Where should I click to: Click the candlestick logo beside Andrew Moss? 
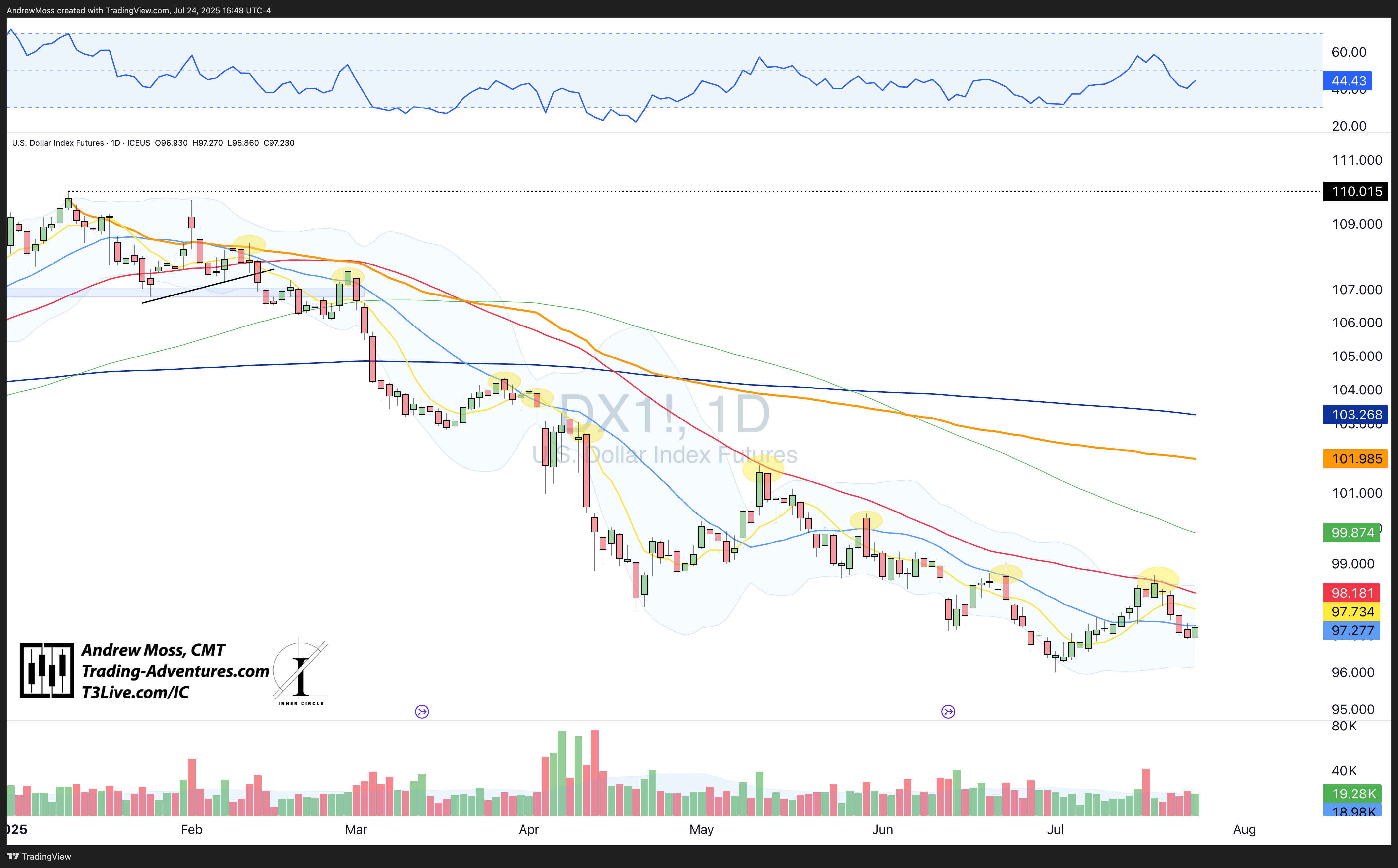47,670
